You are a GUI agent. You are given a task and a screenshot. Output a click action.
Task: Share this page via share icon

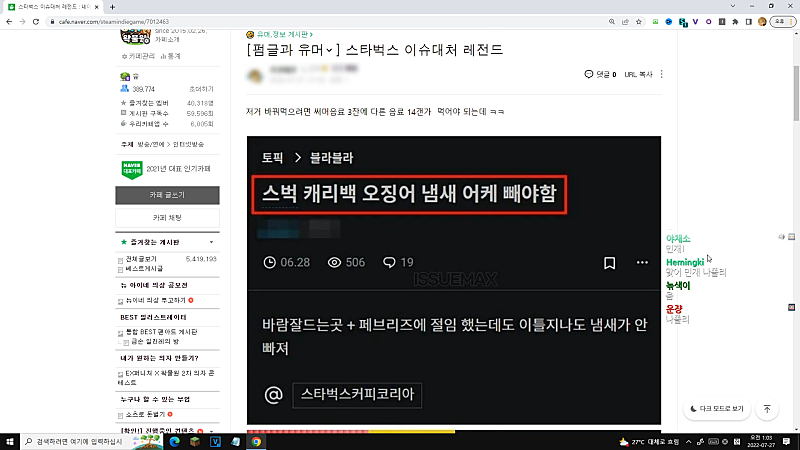tap(625, 22)
